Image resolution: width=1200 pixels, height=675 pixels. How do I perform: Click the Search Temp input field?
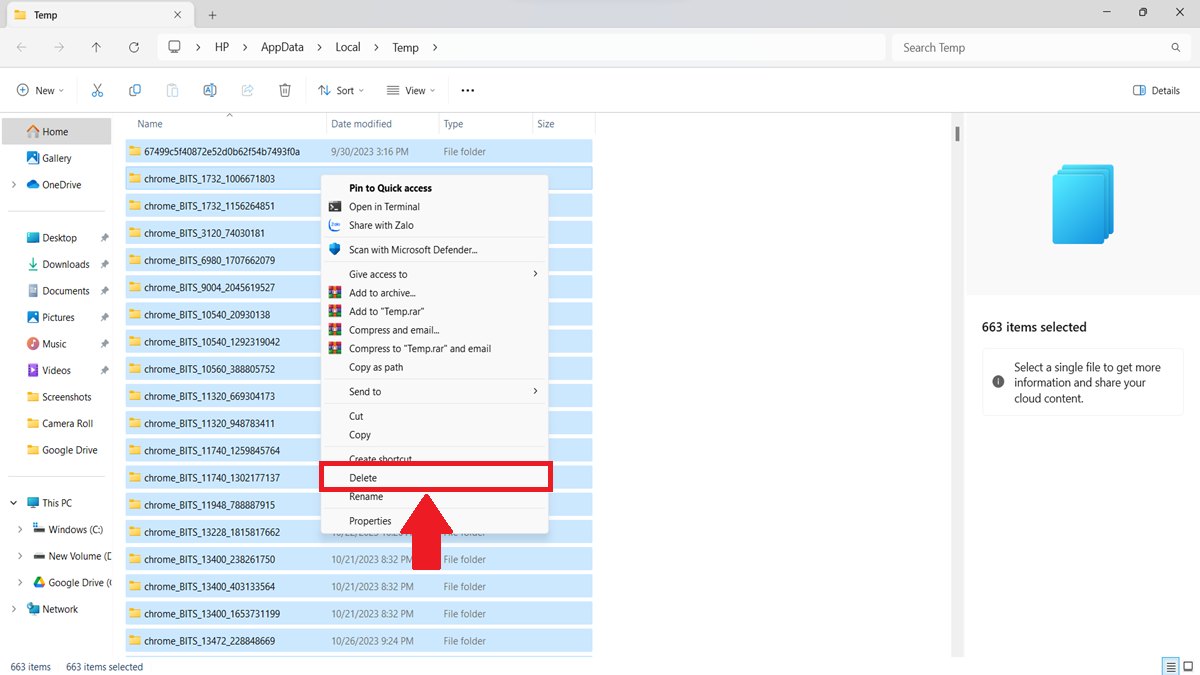(x=1030, y=47)
